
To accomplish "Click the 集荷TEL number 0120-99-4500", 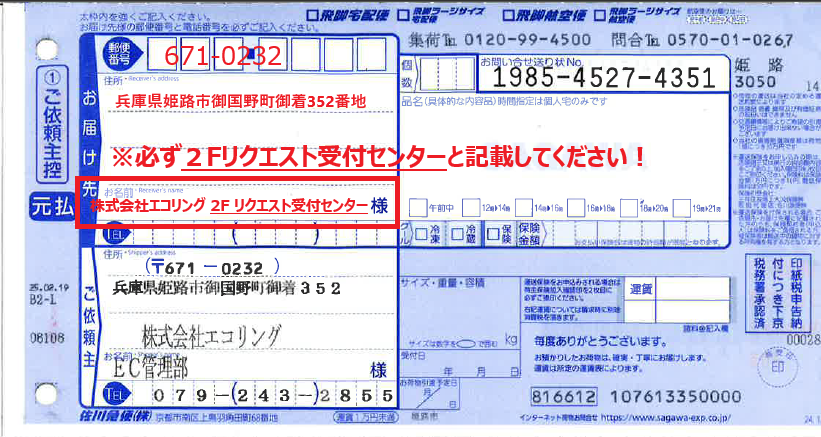I will pyautogui.click(x=528, y=40).
